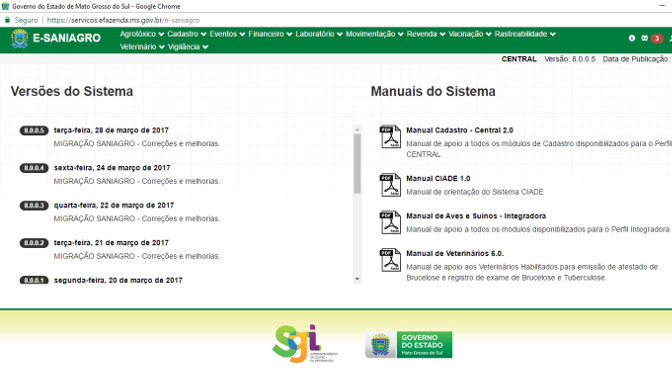672x372 pixels.
Task: Click the round white circle icon beside the envelope
Action: pyautogui.click(x=632, y=38)
